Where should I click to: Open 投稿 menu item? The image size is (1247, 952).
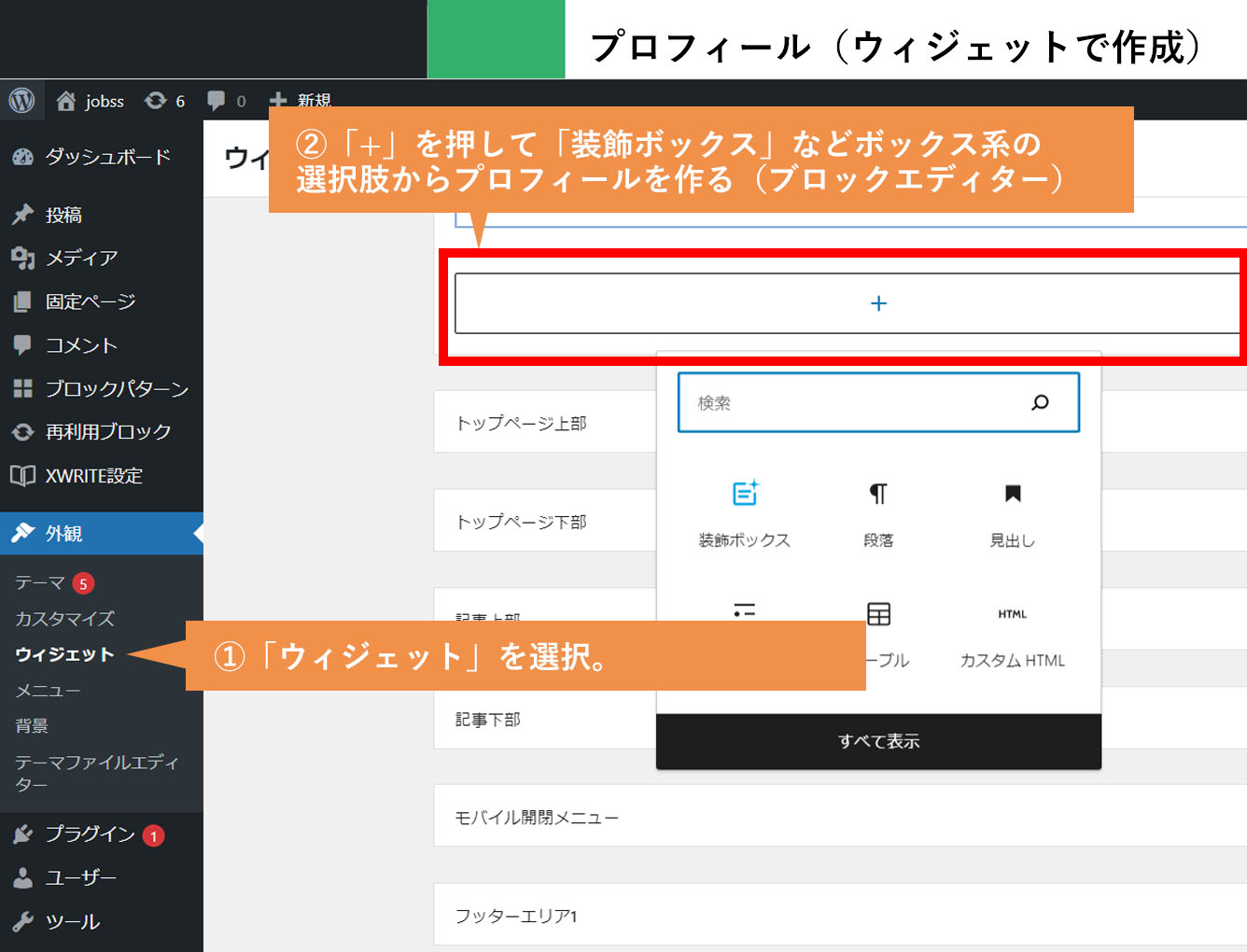[102, 215]
